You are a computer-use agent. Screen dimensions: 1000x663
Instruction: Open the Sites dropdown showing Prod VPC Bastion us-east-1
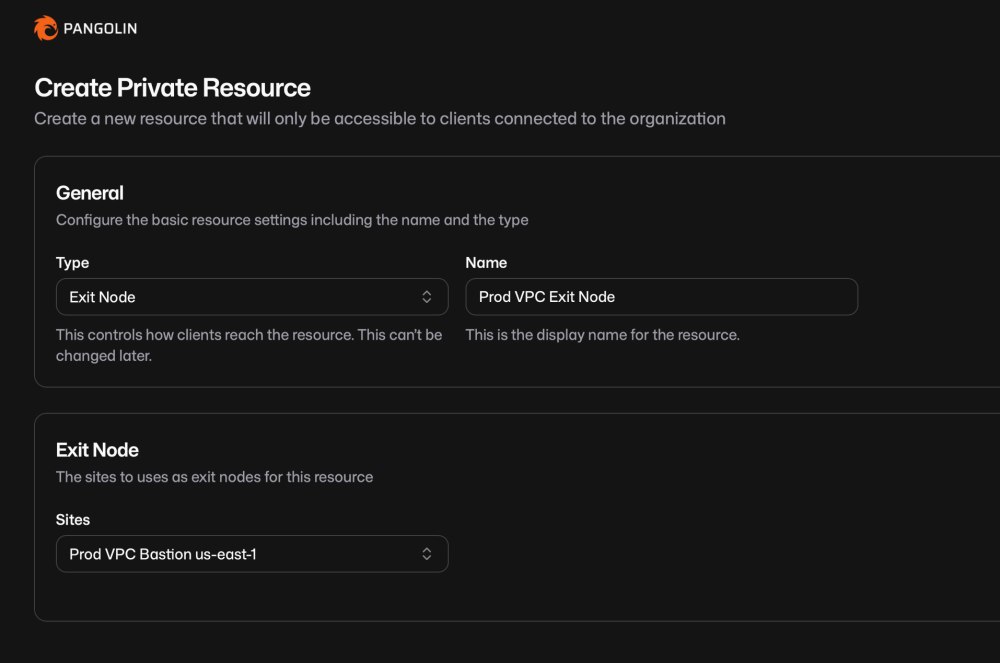(252, 553)
